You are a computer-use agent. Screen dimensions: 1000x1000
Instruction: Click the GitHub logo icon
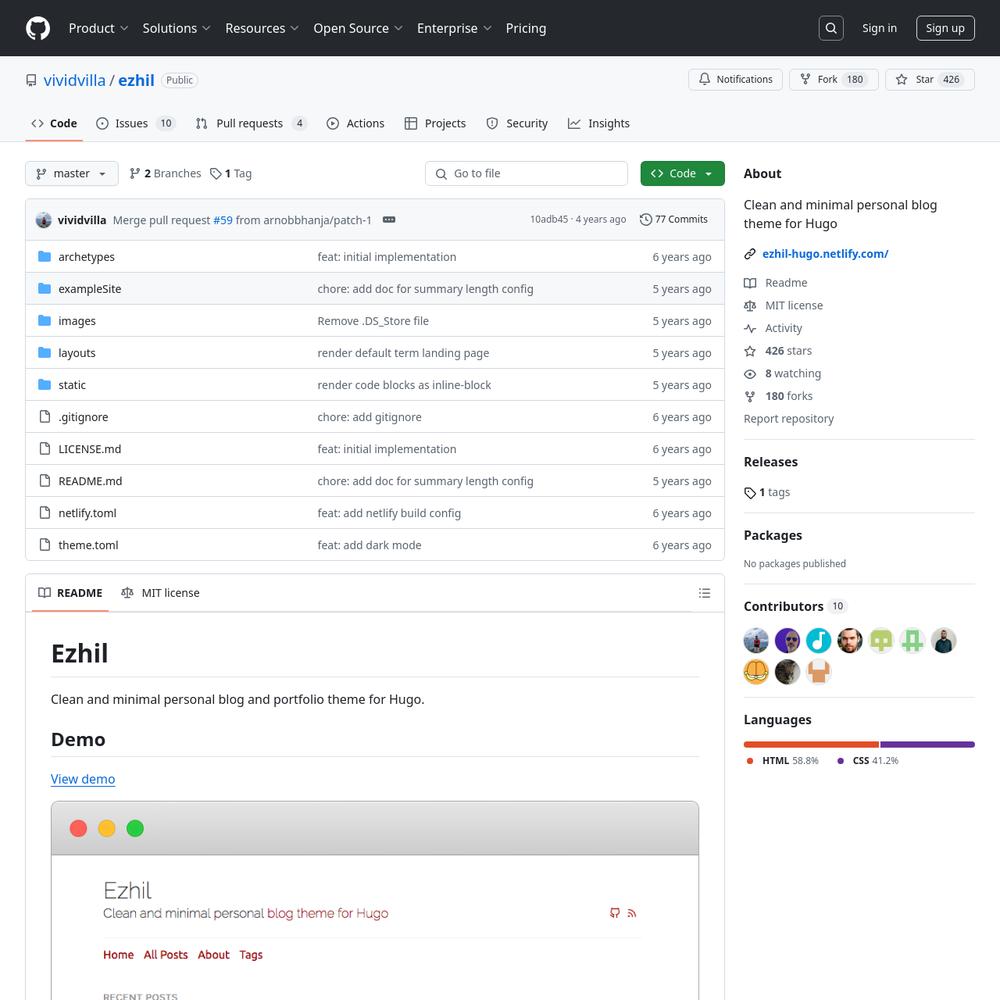click(x=37, y=28)
